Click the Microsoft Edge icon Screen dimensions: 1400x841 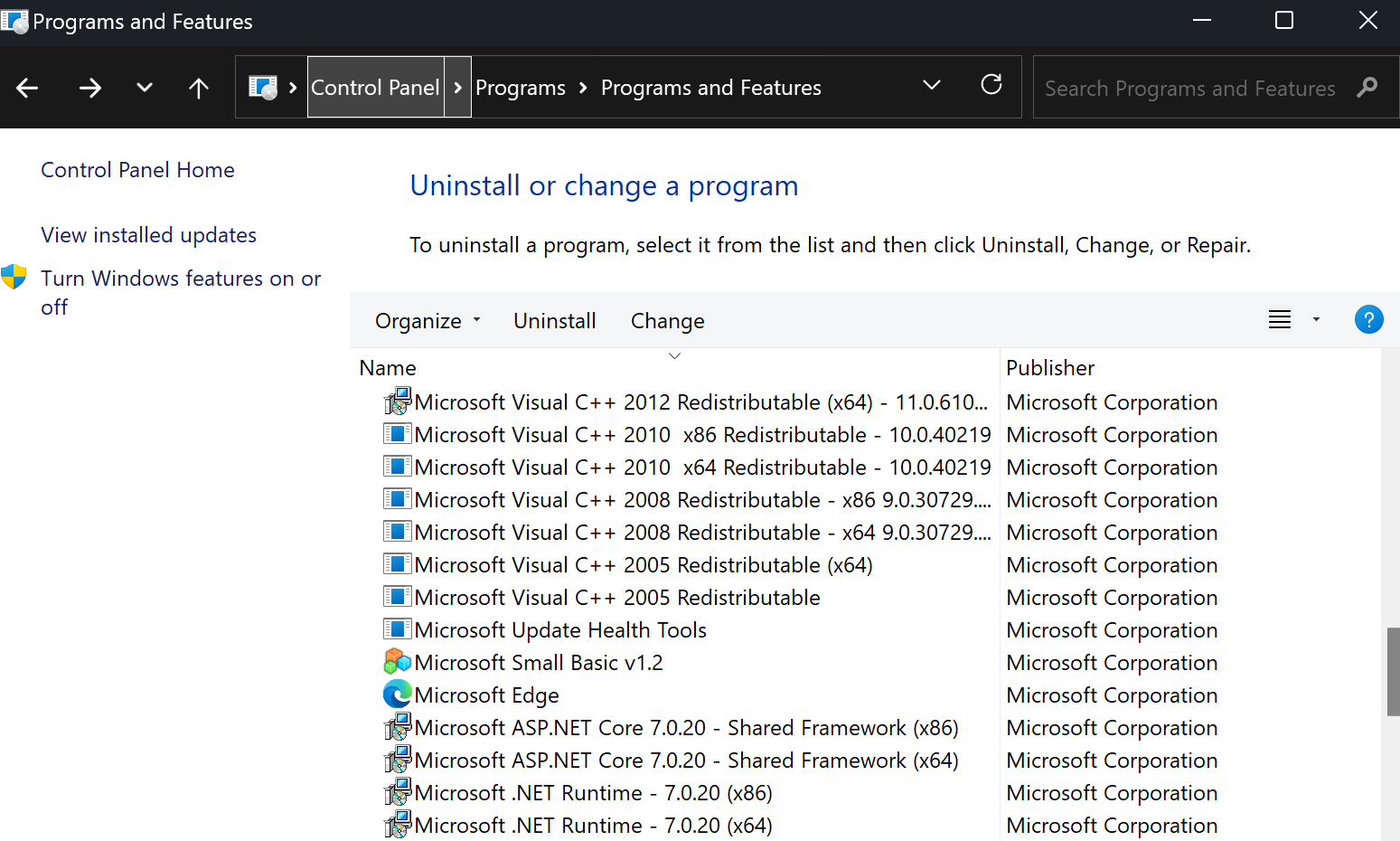398,694
